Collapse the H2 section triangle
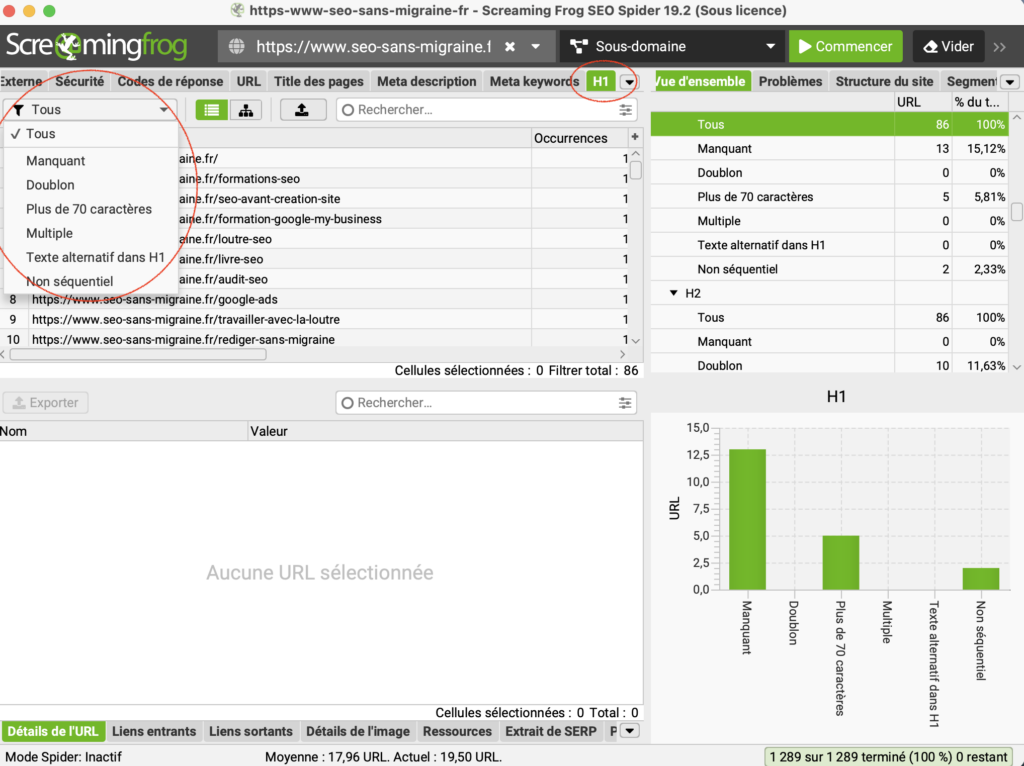This screenshot has width=1024, height=766. (673, 293)
